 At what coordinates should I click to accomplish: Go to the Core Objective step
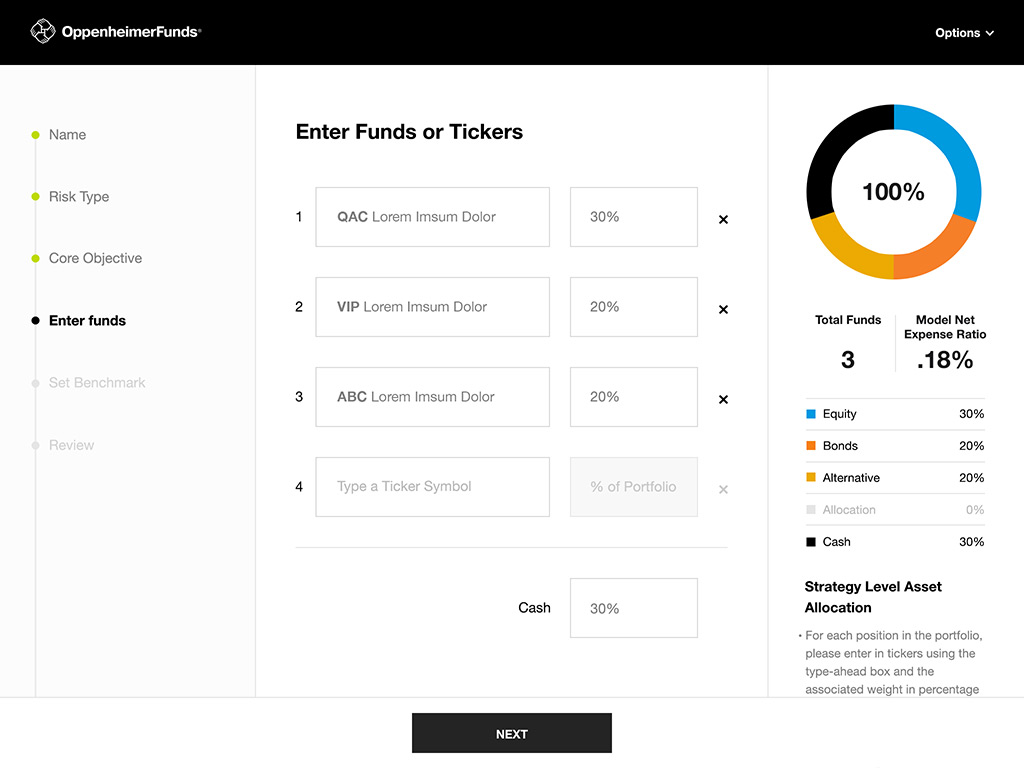[95, 258]
